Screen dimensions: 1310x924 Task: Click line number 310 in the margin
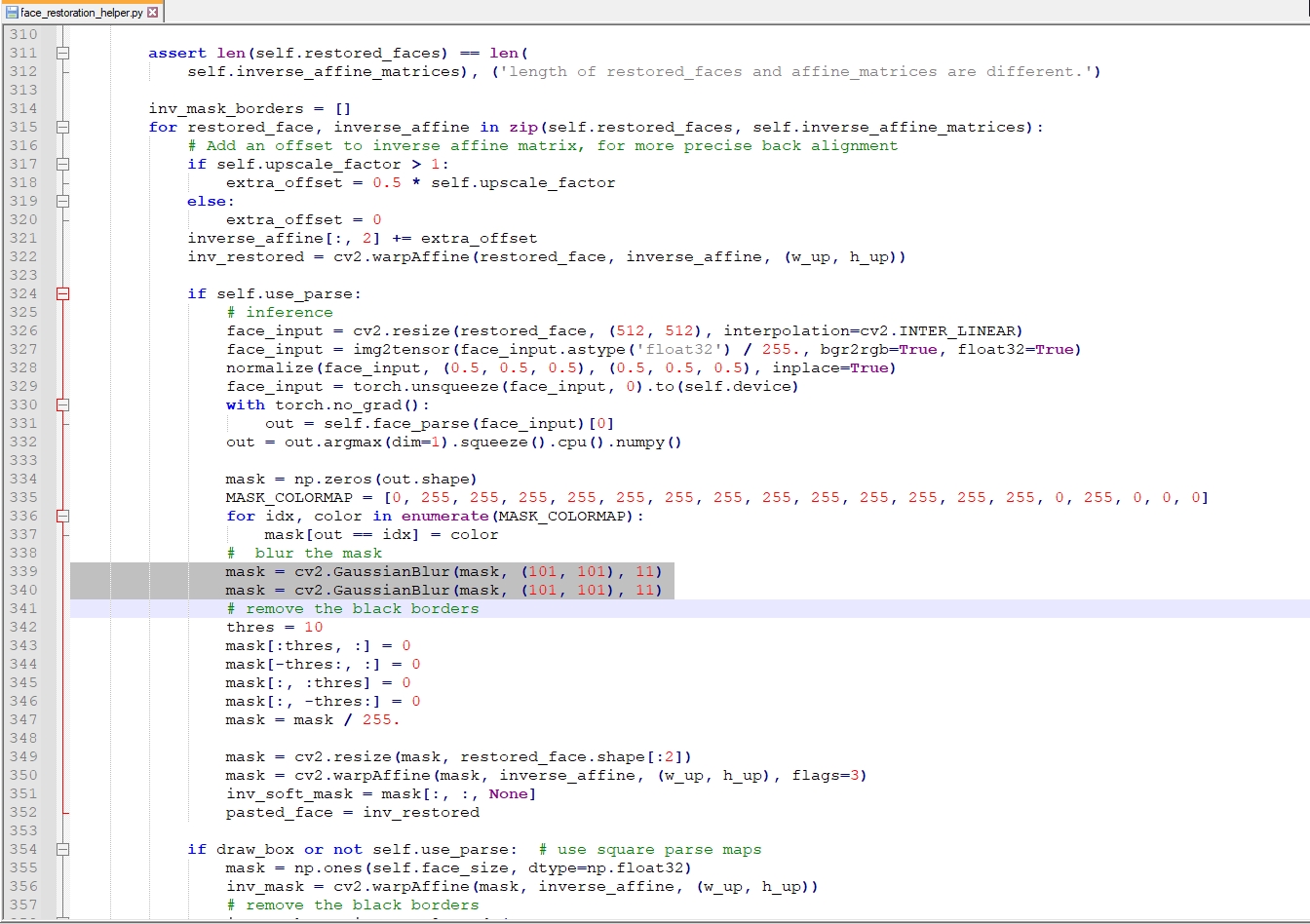click(x=23, y=35)
